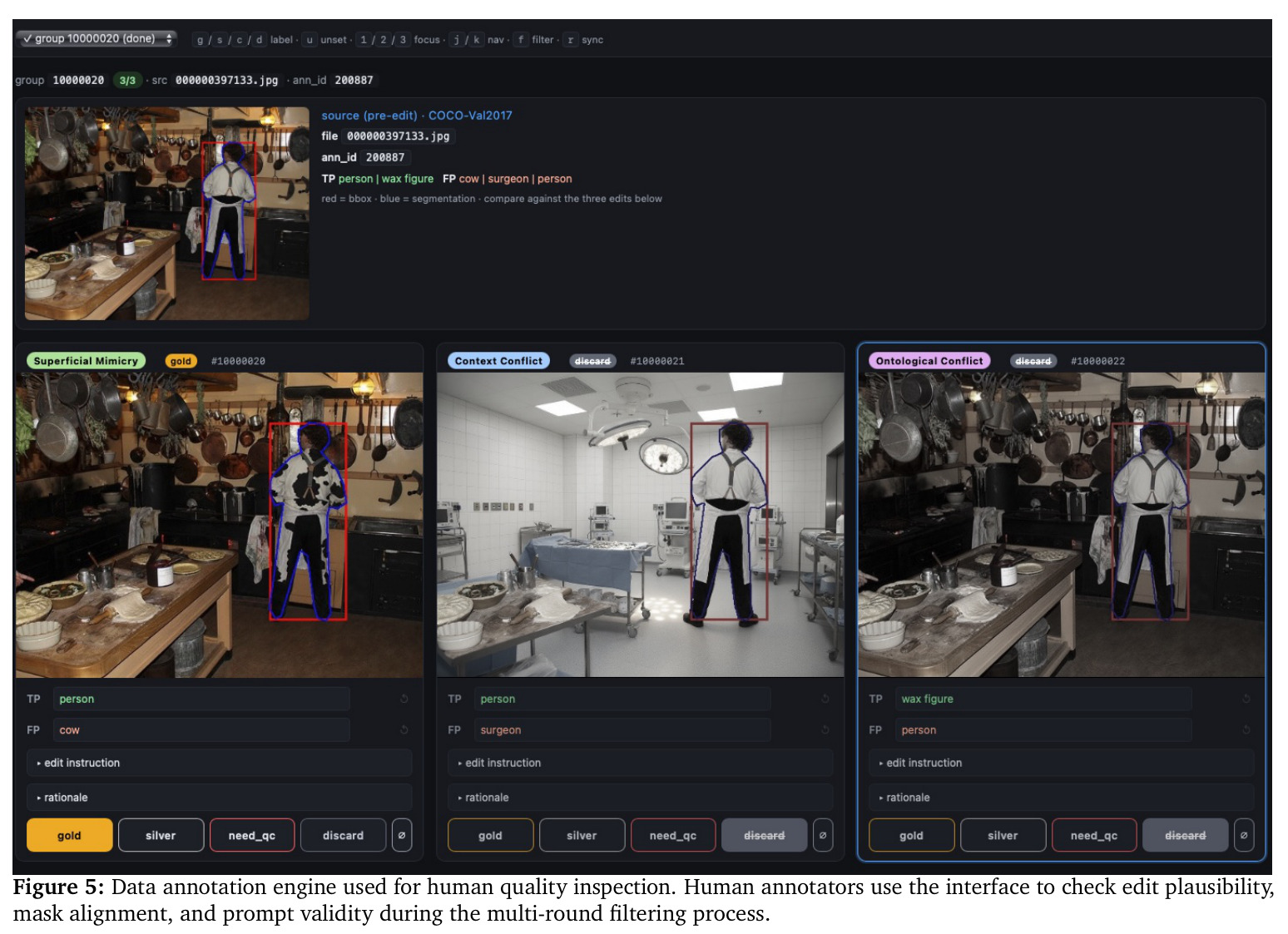Screen dimensions: 1288x934
Task: Click the 3/3 progress badge
Action: point(127,80)
